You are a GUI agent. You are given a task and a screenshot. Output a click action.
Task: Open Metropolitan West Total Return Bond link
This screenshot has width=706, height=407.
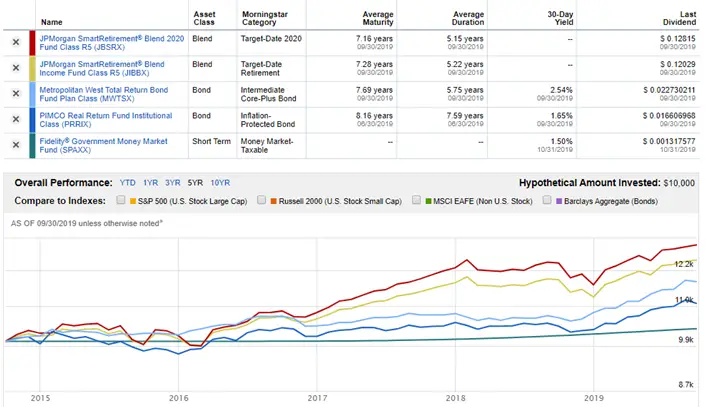(x=104, y=94)
